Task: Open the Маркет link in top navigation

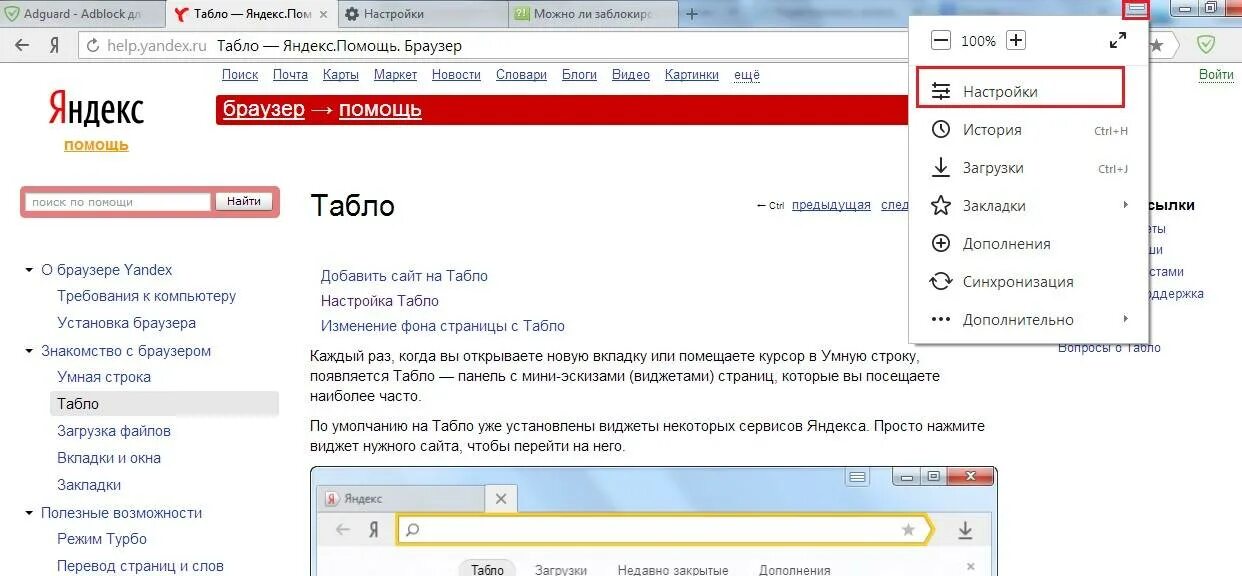Action: pos(395,75)
